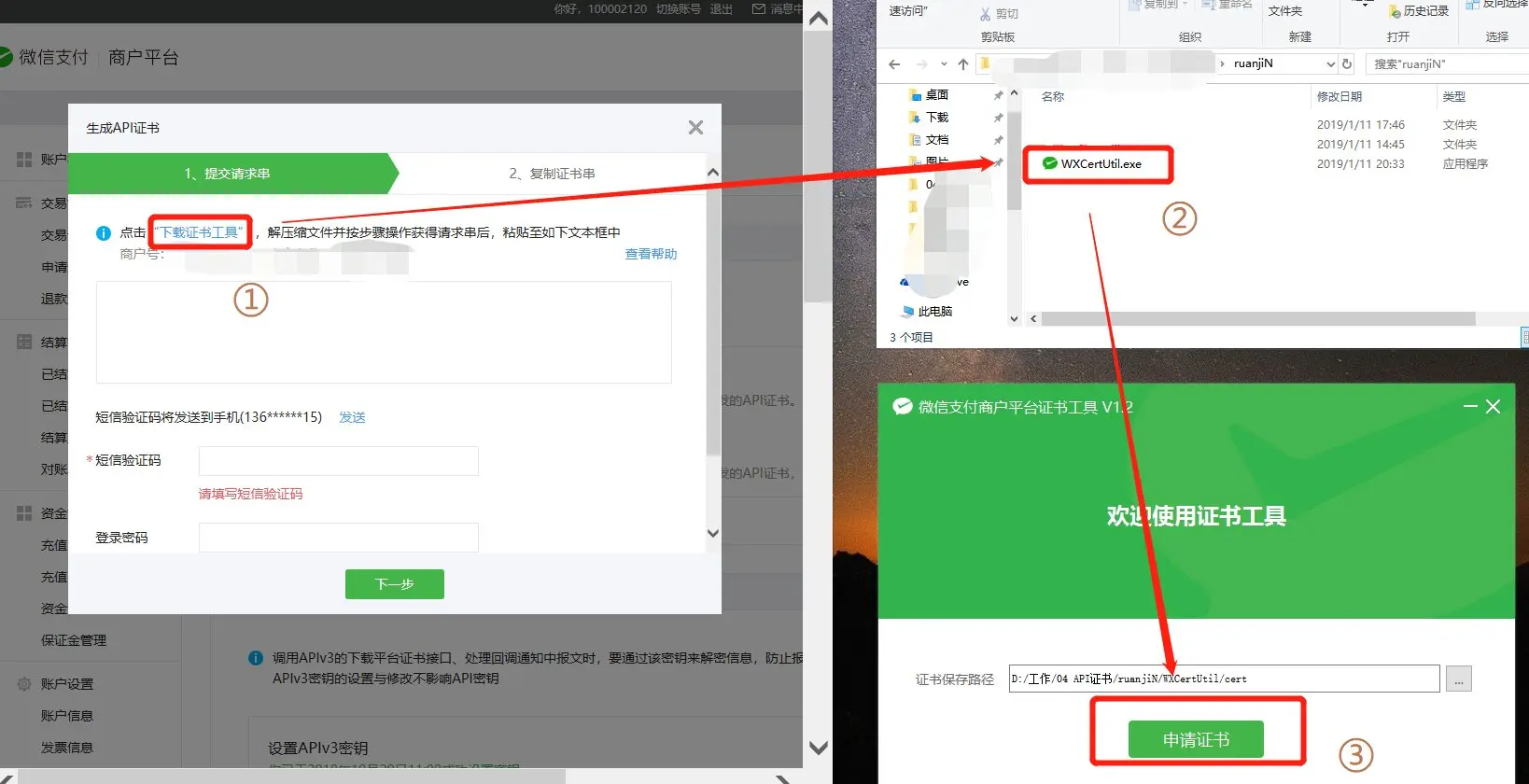Click the 下载证书工具 link
The width and height of the screenshot is (1529, 784).
(201, 232)
